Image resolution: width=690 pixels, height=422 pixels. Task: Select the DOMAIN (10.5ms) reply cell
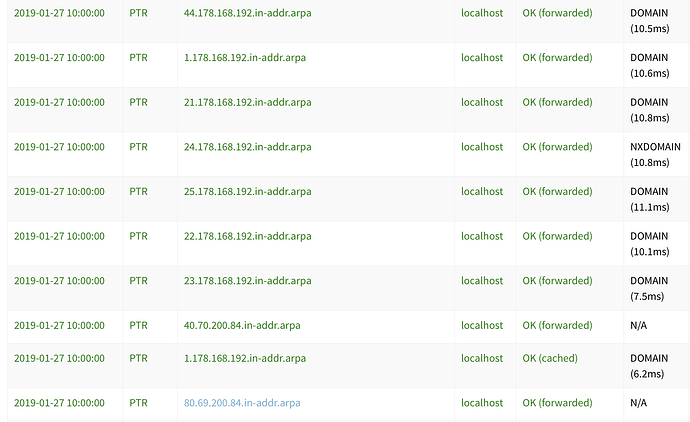(x=647, y=20)
